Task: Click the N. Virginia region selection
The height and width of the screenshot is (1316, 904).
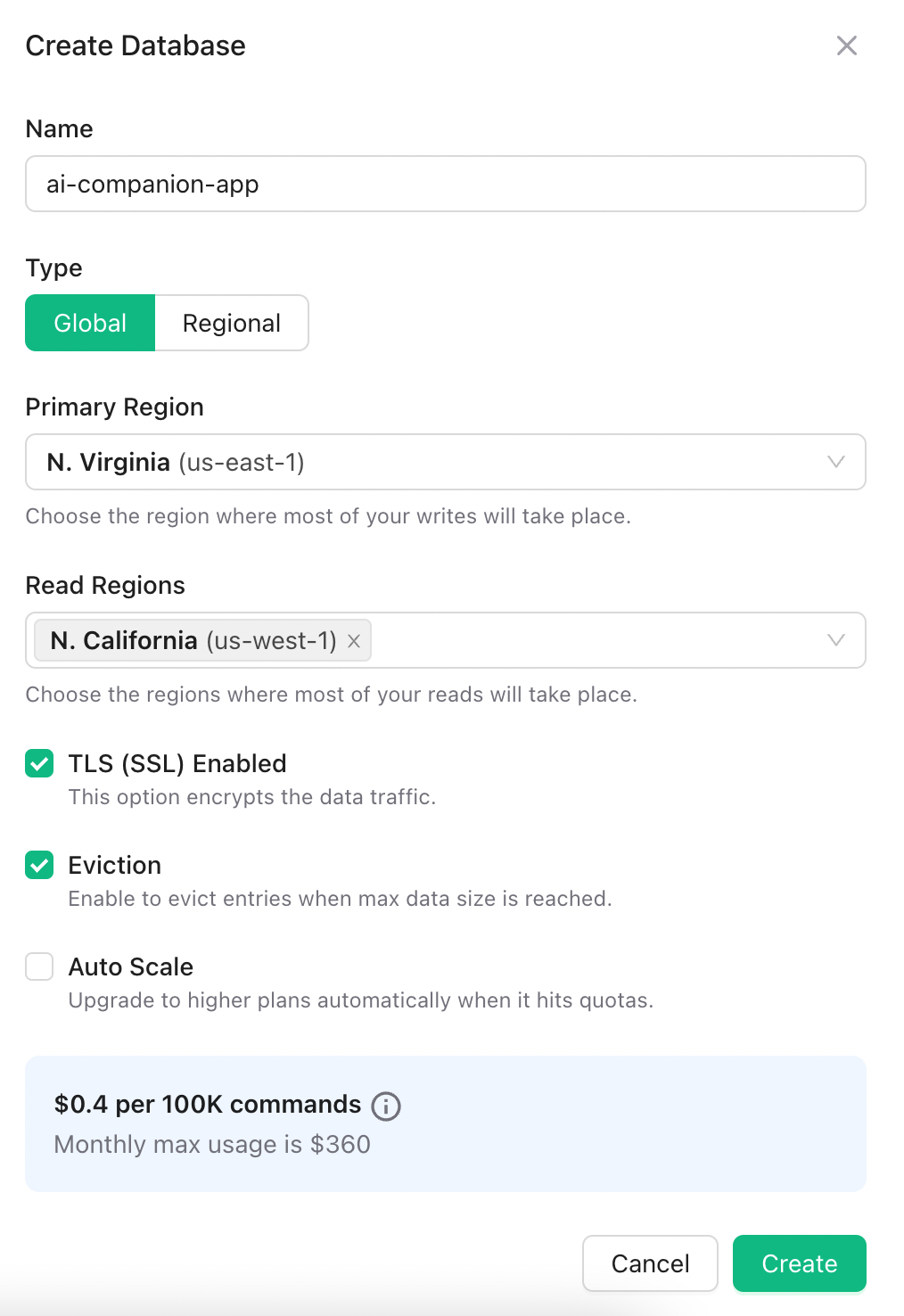Action: click(x=176, y=463)
